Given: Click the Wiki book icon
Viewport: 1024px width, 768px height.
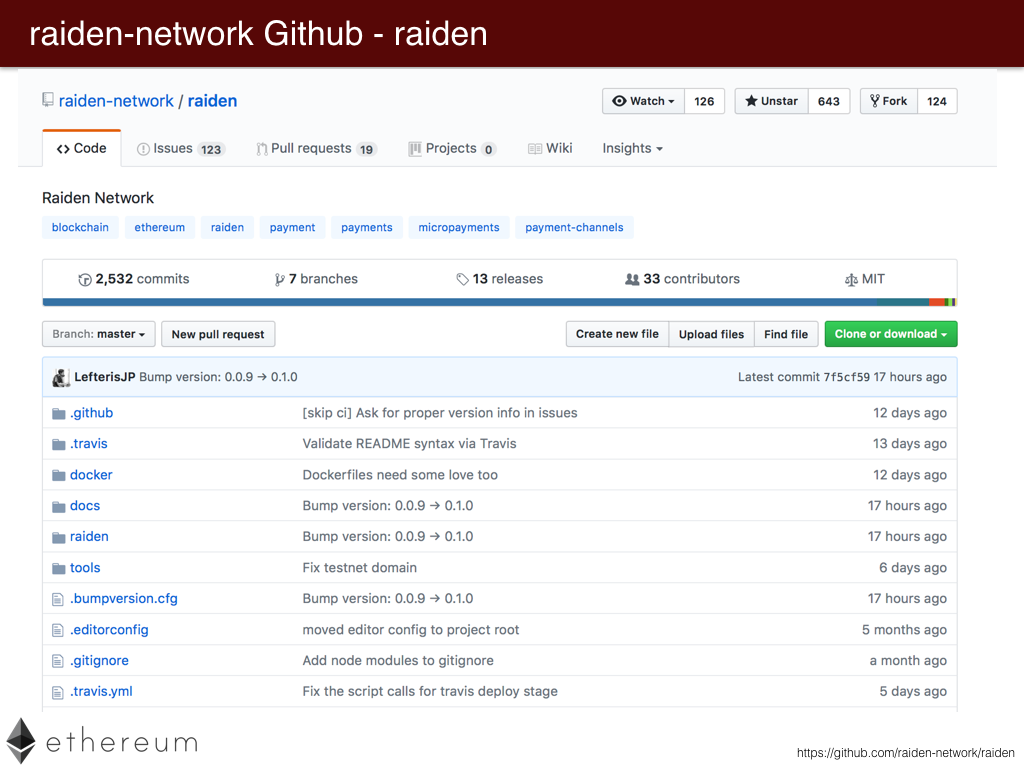Looking at the screenshot, I should (535, 149).
